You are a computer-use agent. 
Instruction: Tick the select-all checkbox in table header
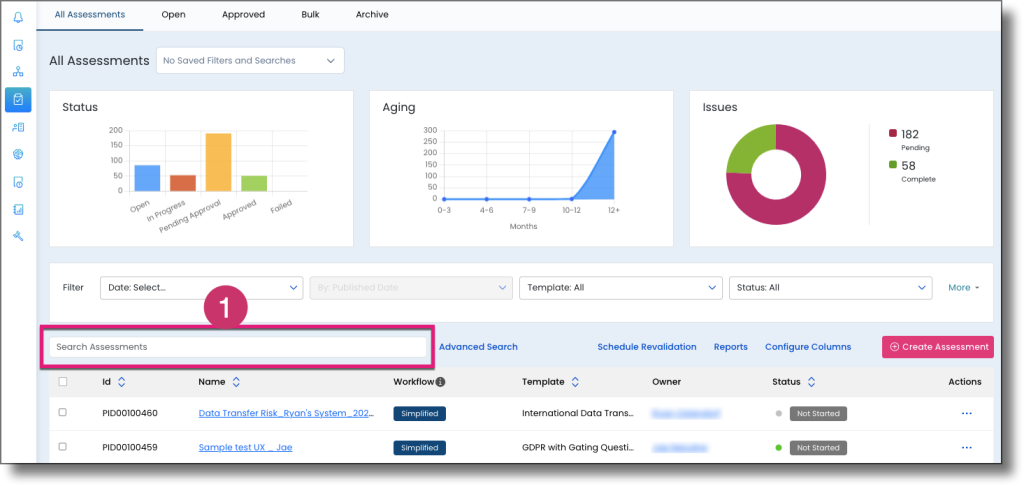tap(63, 381)
